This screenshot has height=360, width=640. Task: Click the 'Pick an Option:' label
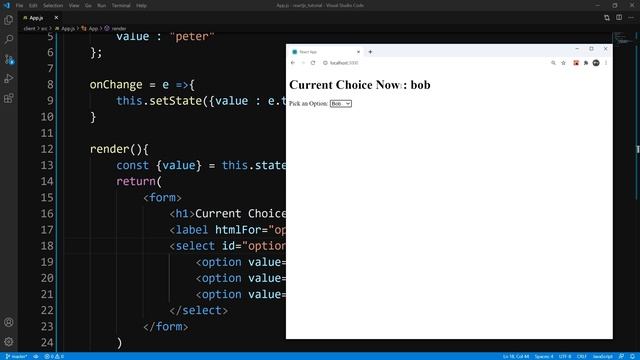(308, 104)
